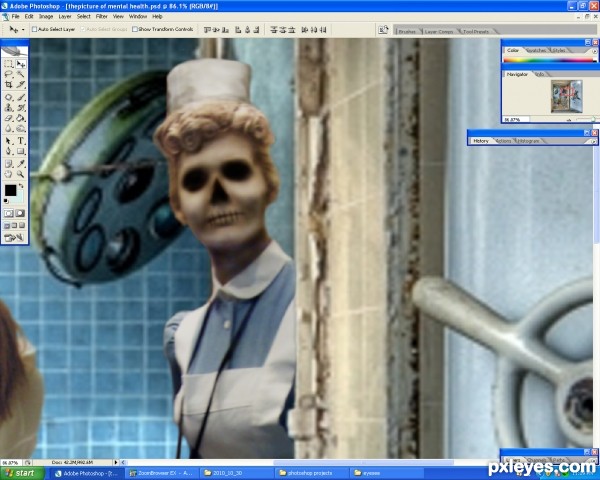Open the Edit menu

click(x=29, y=16)
